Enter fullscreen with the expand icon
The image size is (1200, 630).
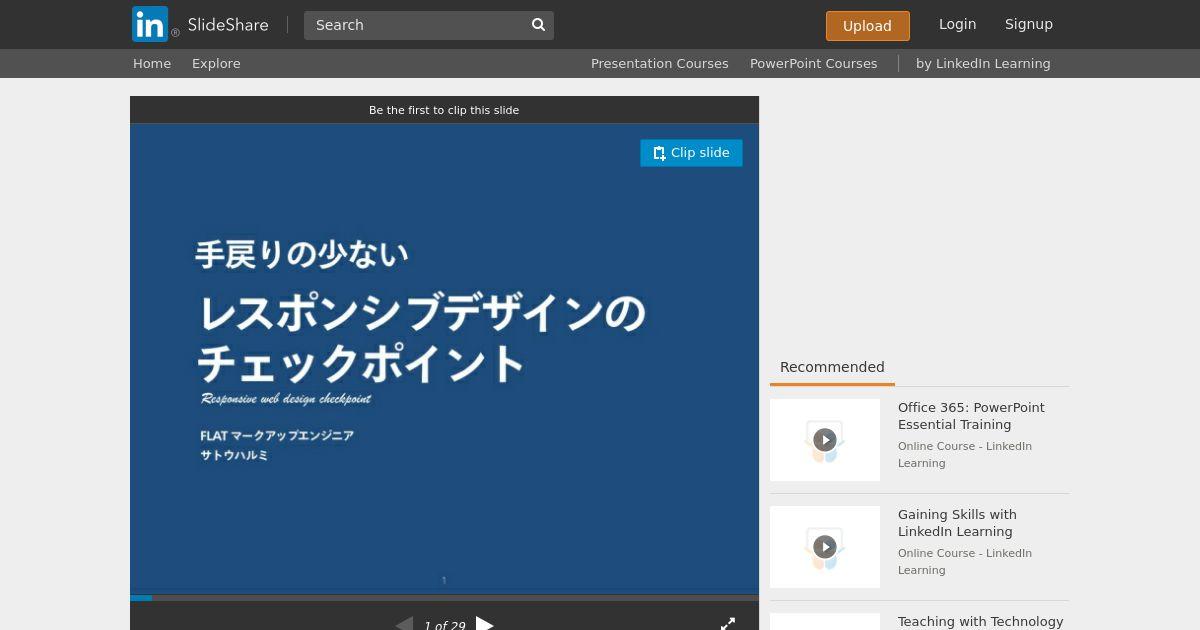click(x=728, y=624)
